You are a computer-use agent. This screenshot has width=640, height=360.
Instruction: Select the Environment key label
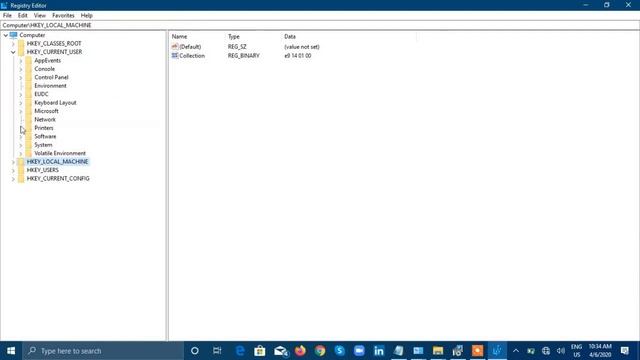50,86
